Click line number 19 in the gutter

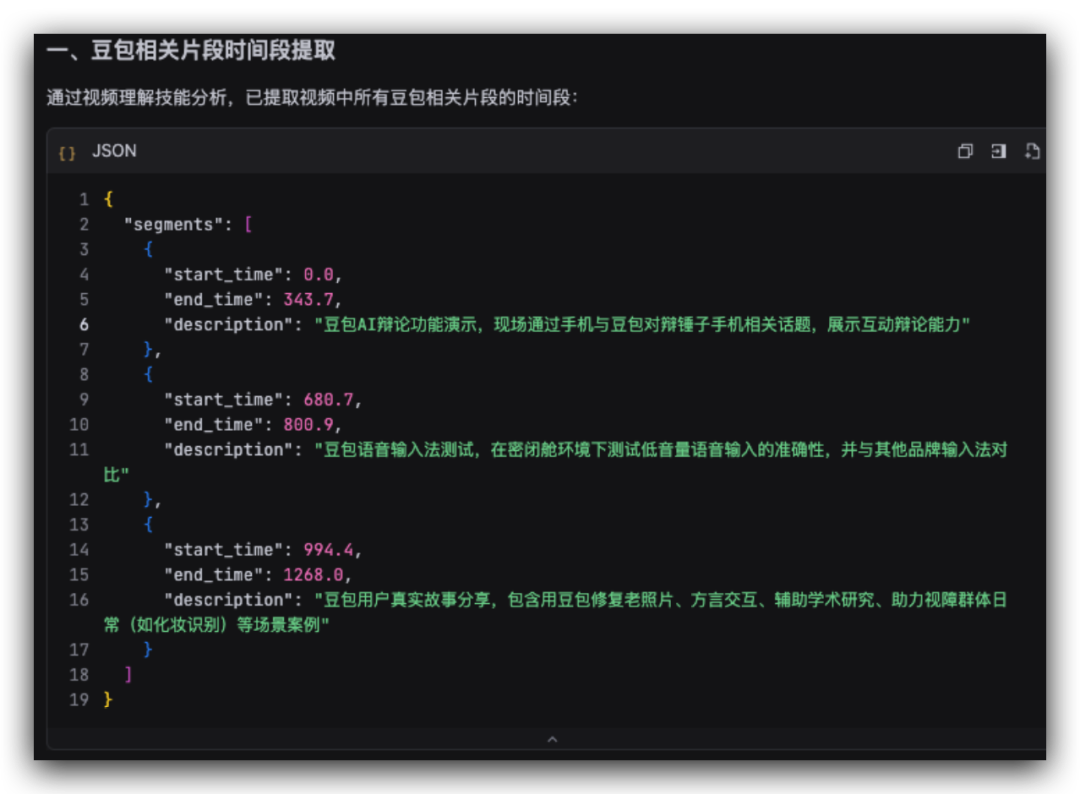pos(80,699)
